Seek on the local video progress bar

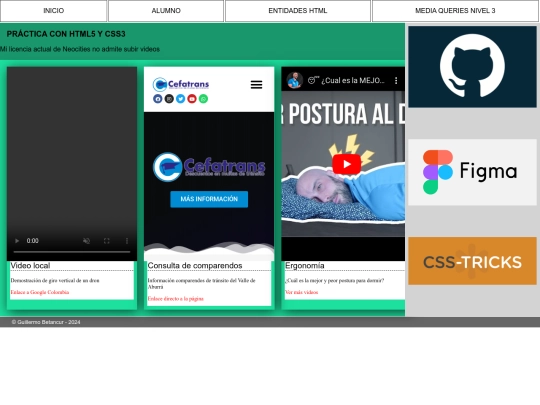(x=72, y=252)
